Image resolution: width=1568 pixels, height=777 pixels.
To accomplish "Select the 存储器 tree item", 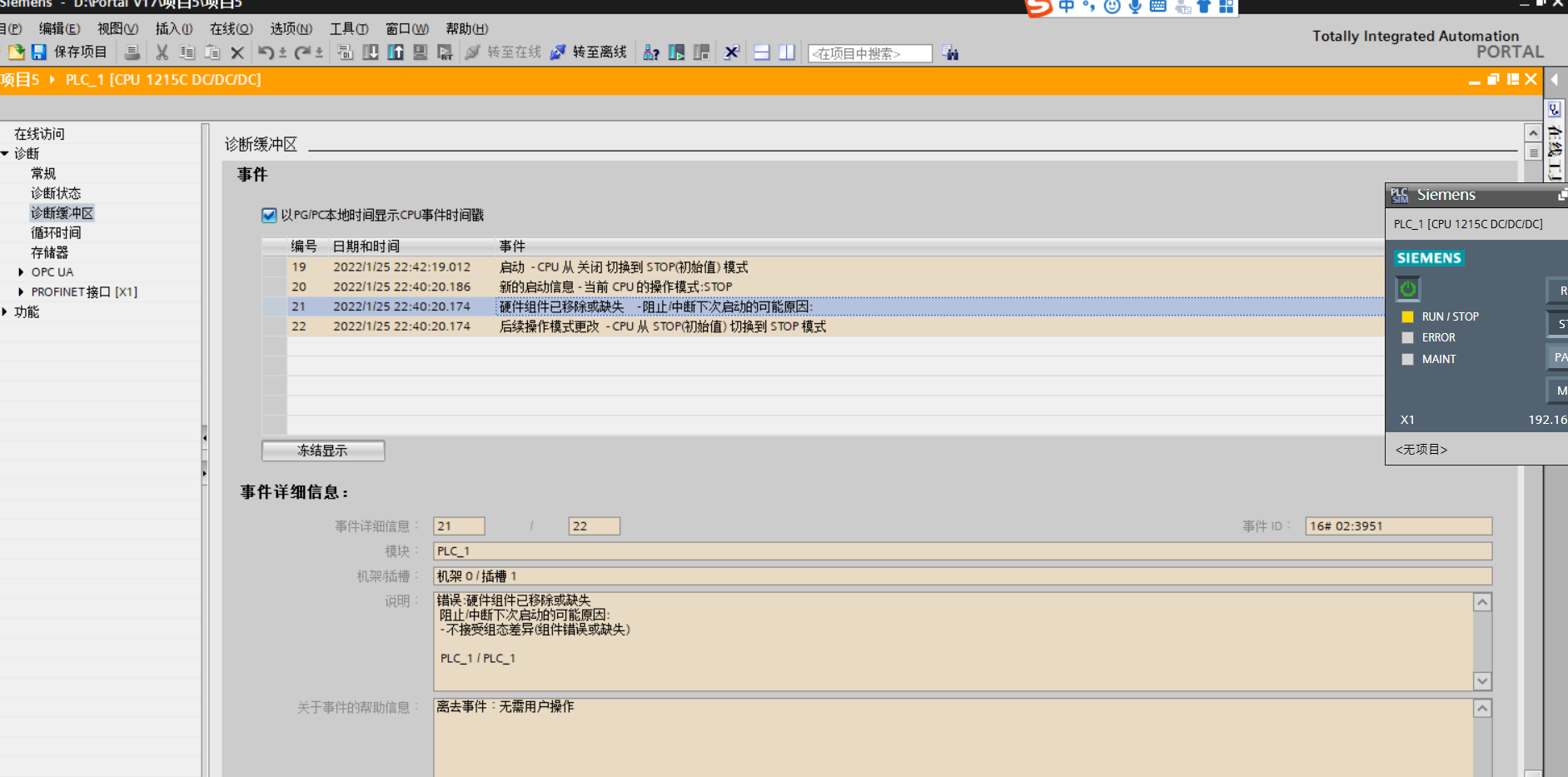I will click(x=49, y=252).
